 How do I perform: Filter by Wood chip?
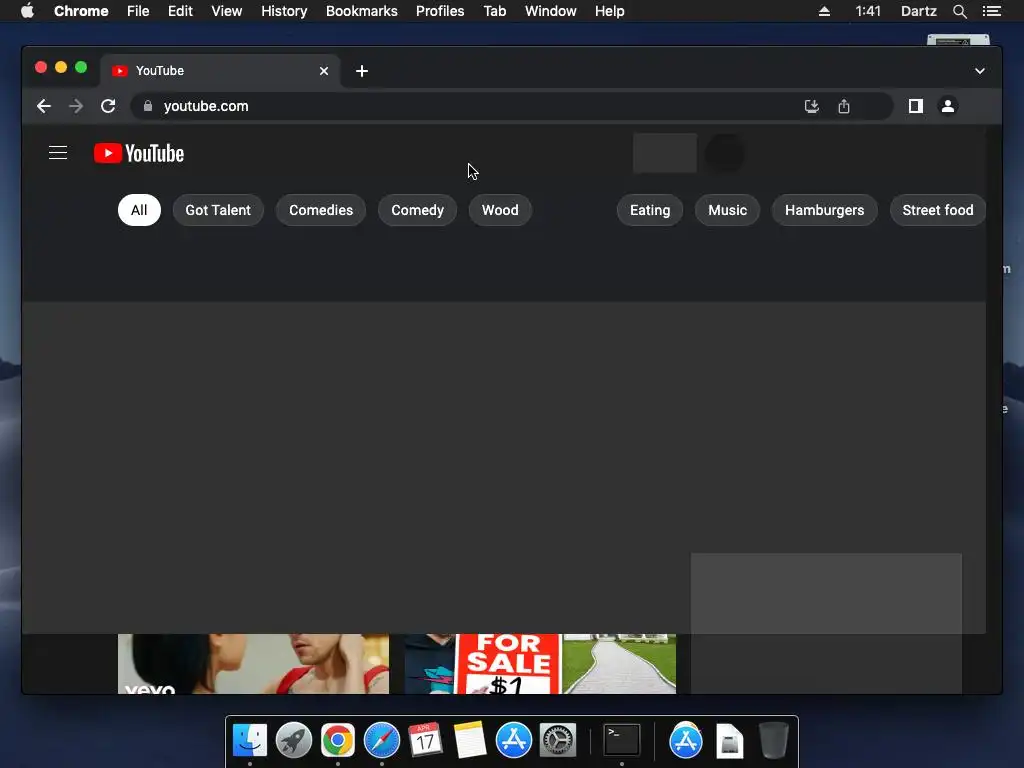[500, 210]
